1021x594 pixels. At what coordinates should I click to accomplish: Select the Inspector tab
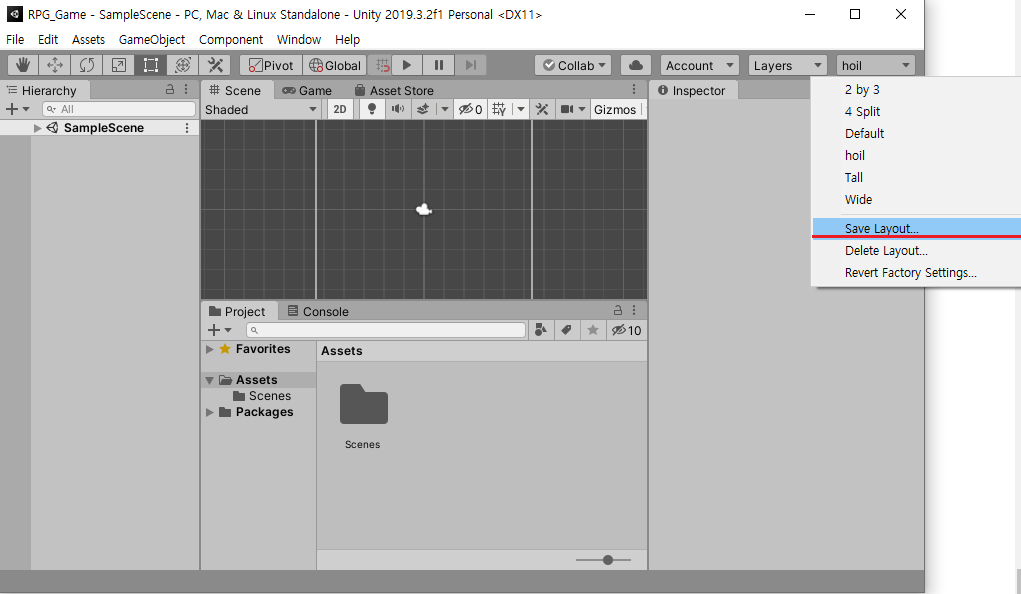click(x=692, y=91)
